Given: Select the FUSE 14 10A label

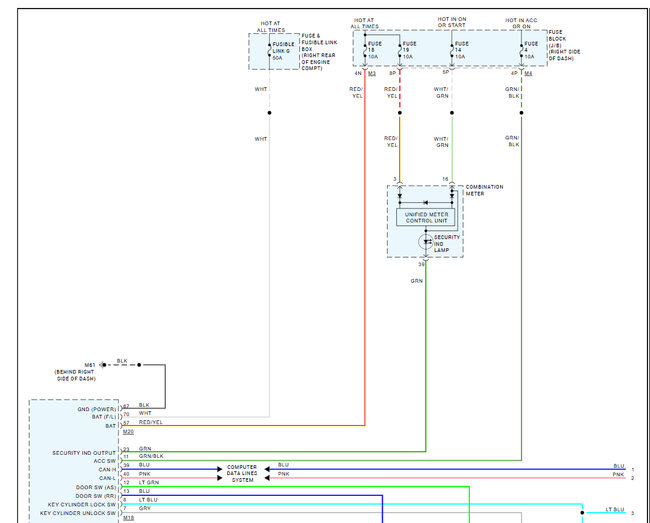Looking at the screenshot, I should [x=461, y=50].
